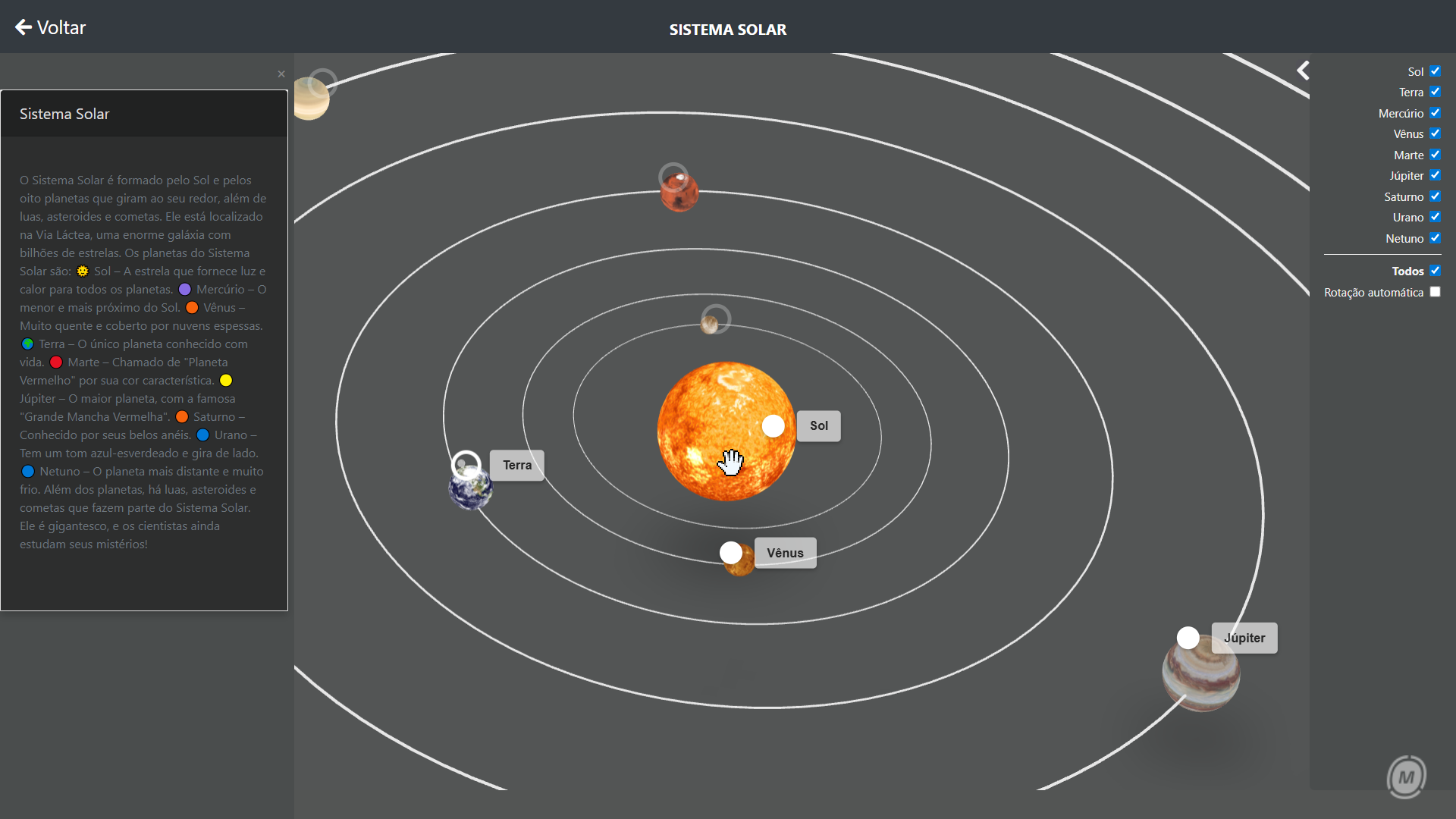Click the round M logo icon
This screenshot has width=1456, height=819.
(1406, 777)
